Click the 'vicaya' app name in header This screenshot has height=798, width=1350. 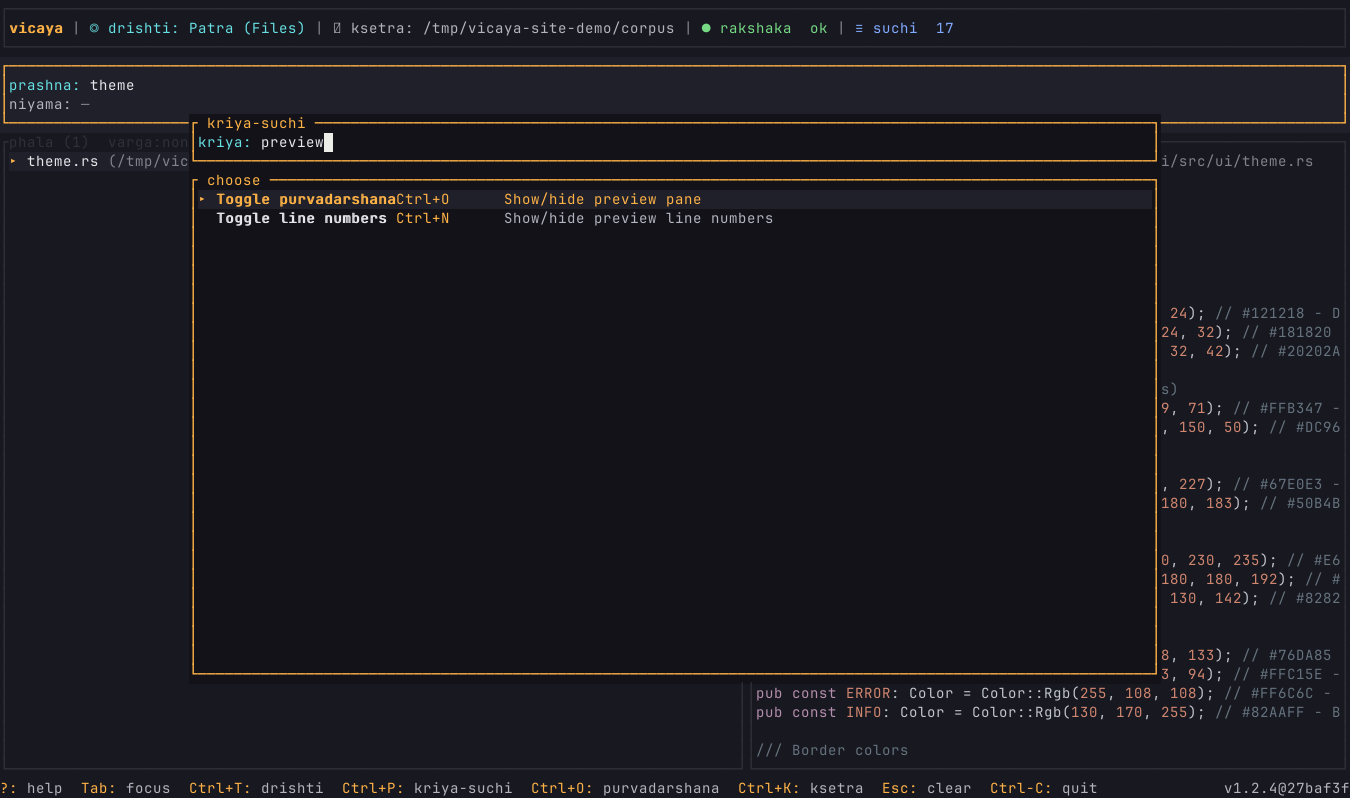pyautogui.click(x=36, y=28)
